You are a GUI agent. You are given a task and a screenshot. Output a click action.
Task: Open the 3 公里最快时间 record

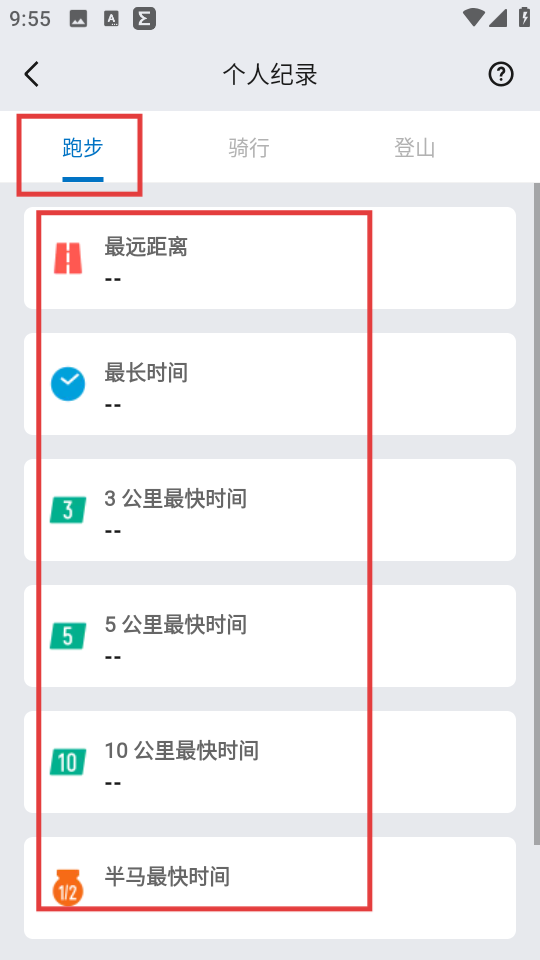click(x=270, y=510)
